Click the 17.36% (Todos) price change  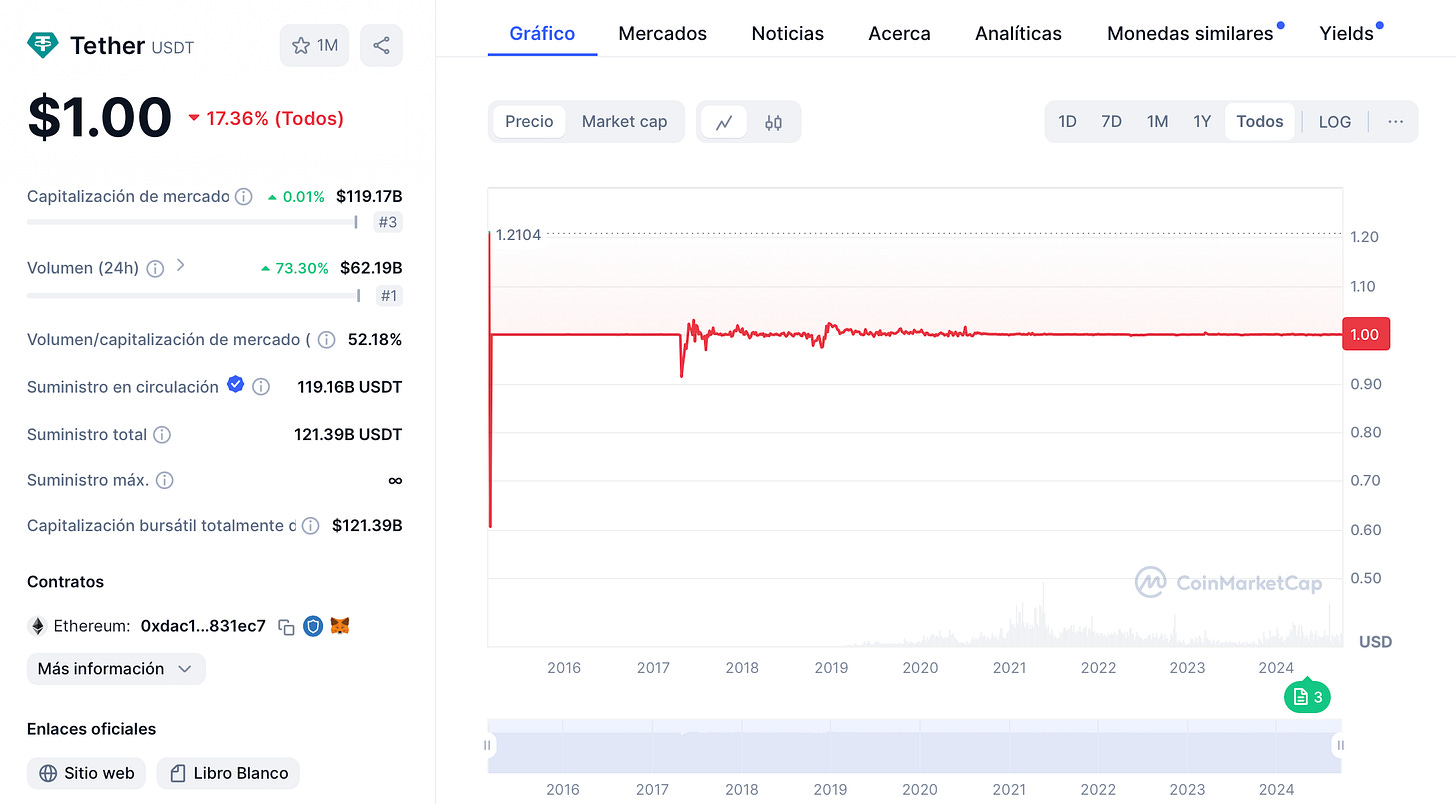pos(266,118)
